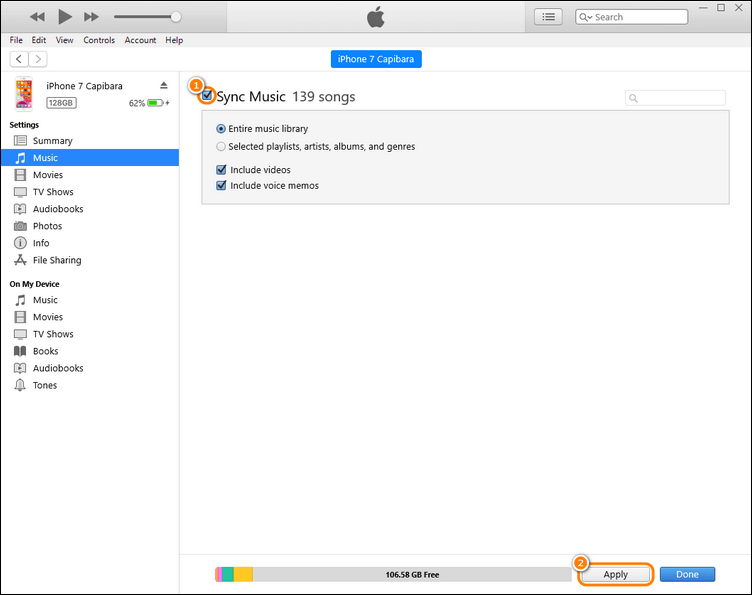This screenshot has width=752, height=595.
Task: Click the TV Shows icon under Settings
Action: 20,192
